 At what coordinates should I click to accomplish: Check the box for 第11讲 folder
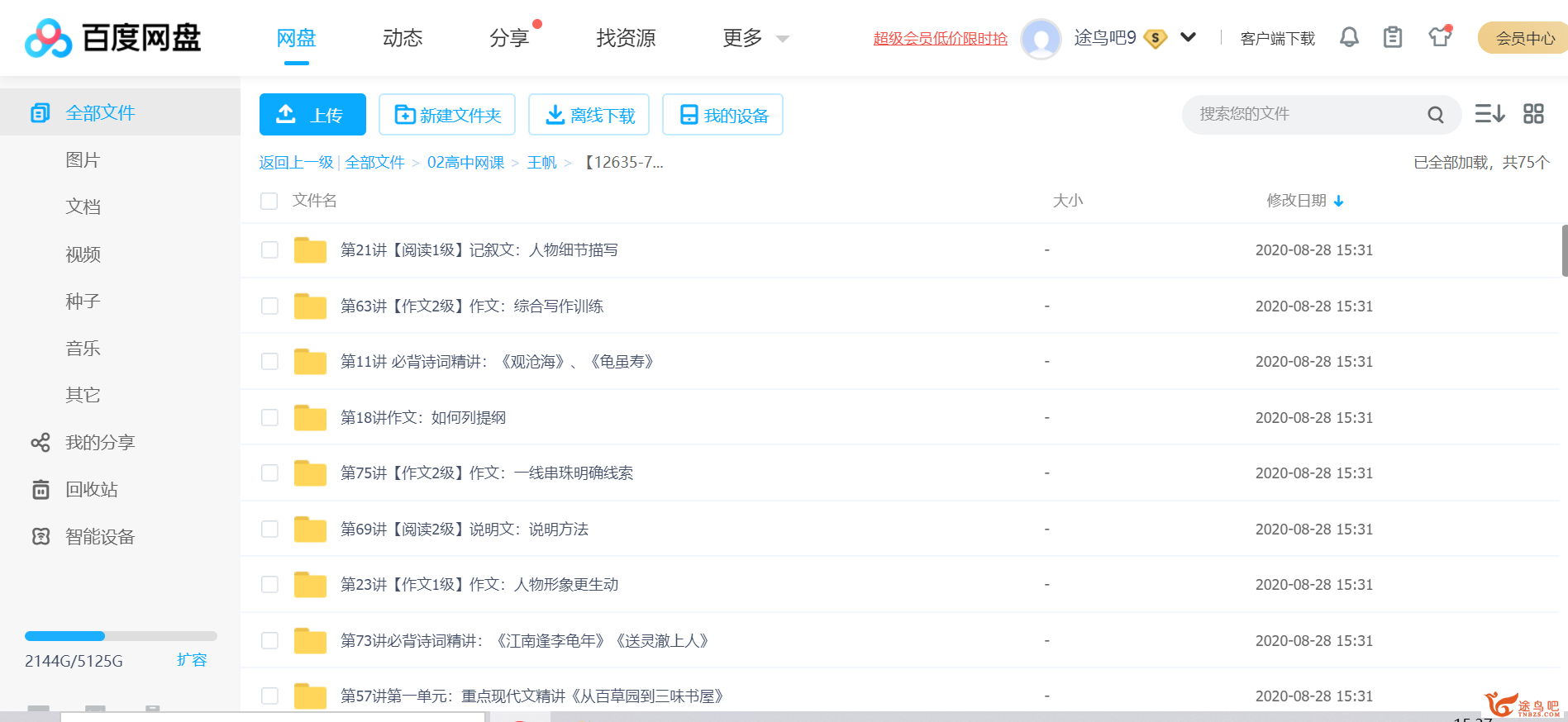(269, 362)
